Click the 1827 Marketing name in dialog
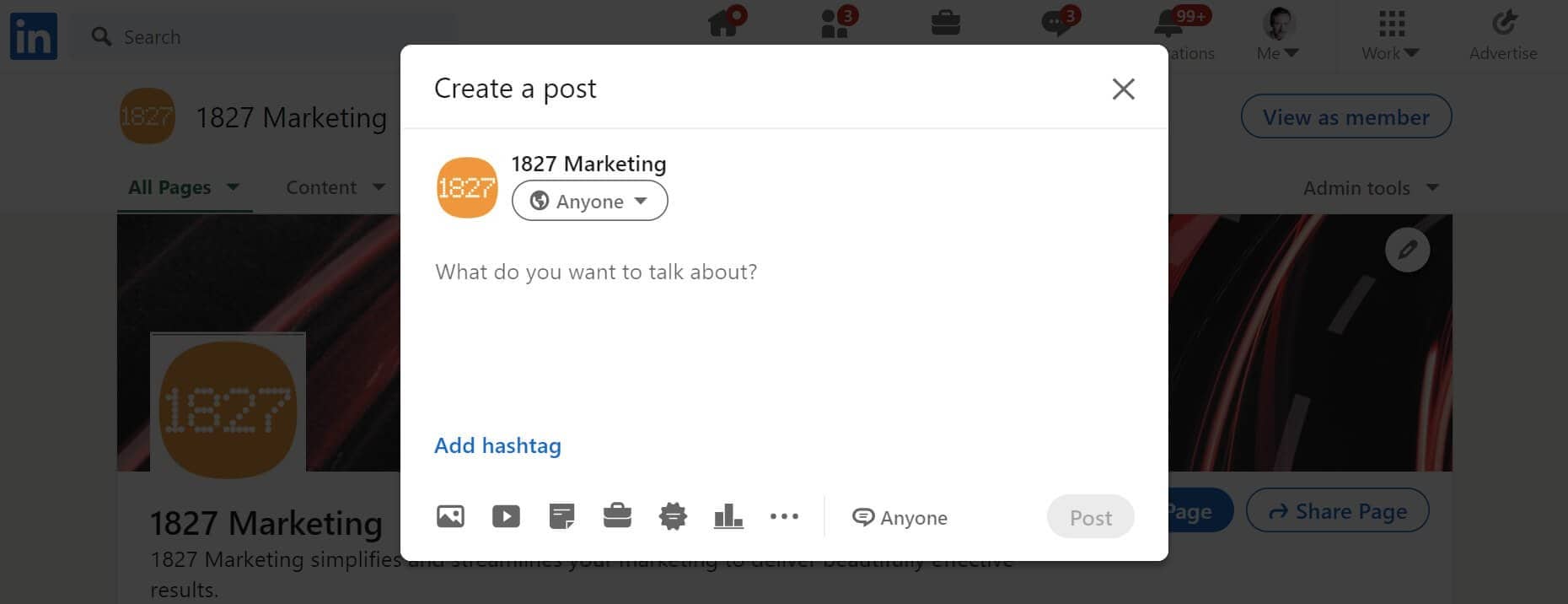 [x=588, y=164]
